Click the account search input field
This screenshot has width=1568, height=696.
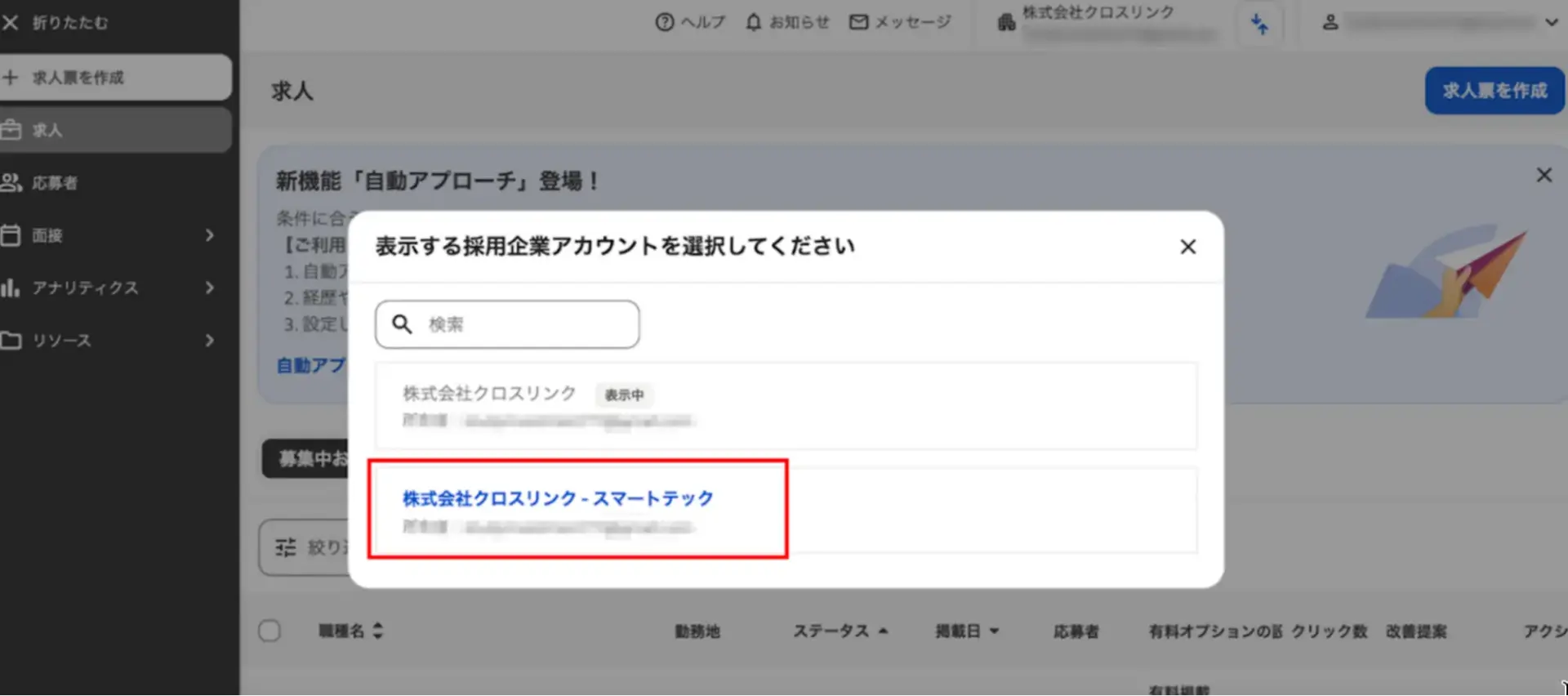pyautogui.click(x=523, y=324)
